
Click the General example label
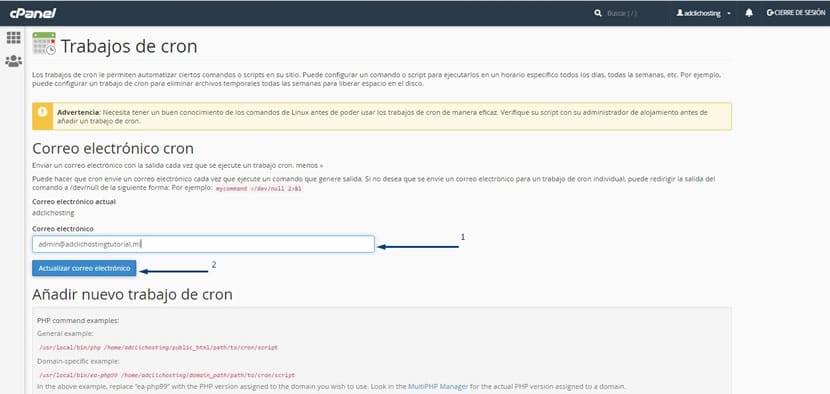(x=65, y=334)
